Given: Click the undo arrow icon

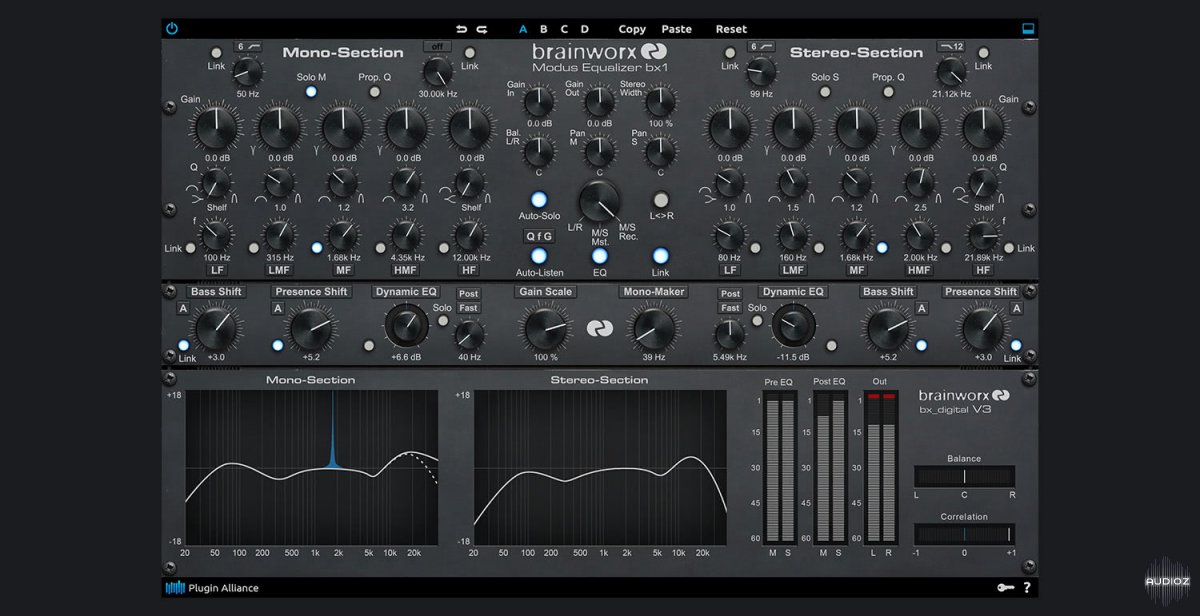Looking at the screenshot, I should 462,29.
